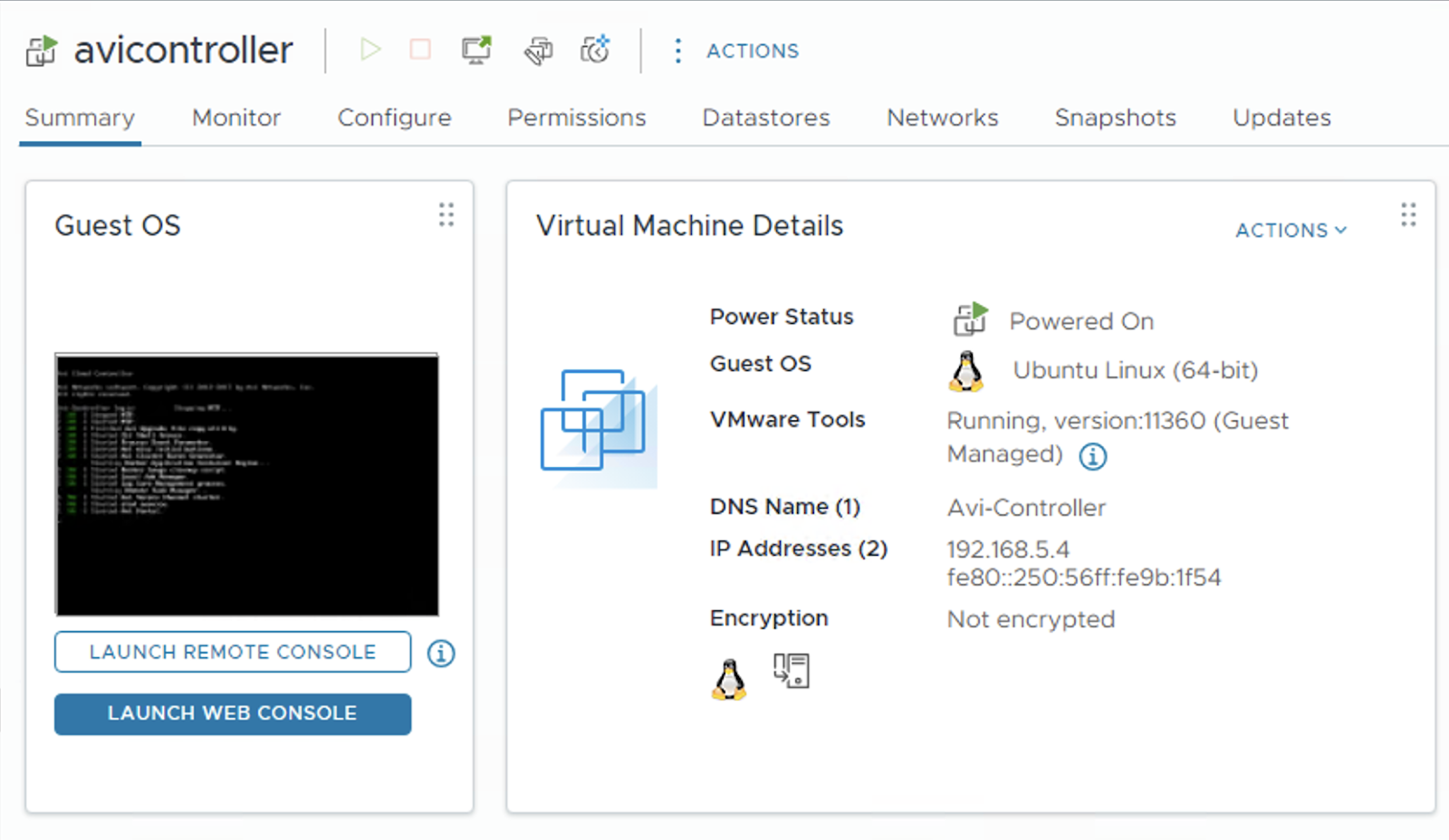Viewport: 1449px width, 840px height.
Task: Expand the Virtual Machine Details ACTIONS dropdown
Action: pyautogui.click(x=1291, y=230)
